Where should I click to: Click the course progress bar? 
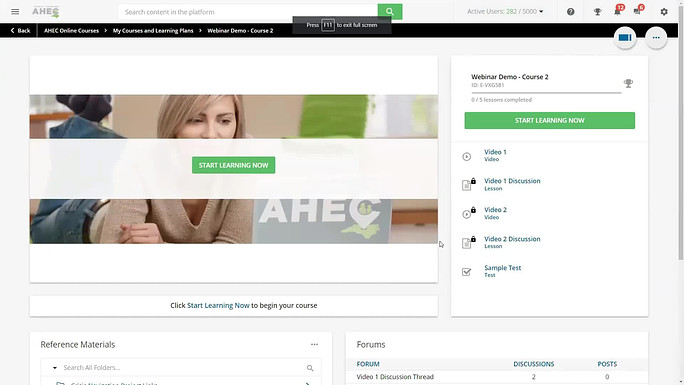click(x=546, y=93)
